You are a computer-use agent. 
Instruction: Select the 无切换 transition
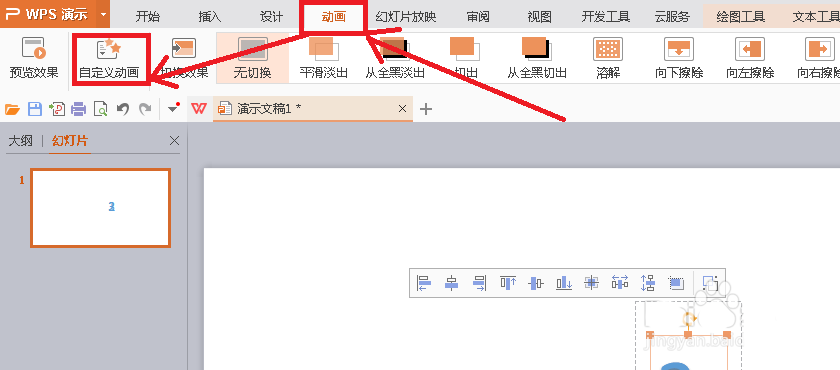(252, 58)
